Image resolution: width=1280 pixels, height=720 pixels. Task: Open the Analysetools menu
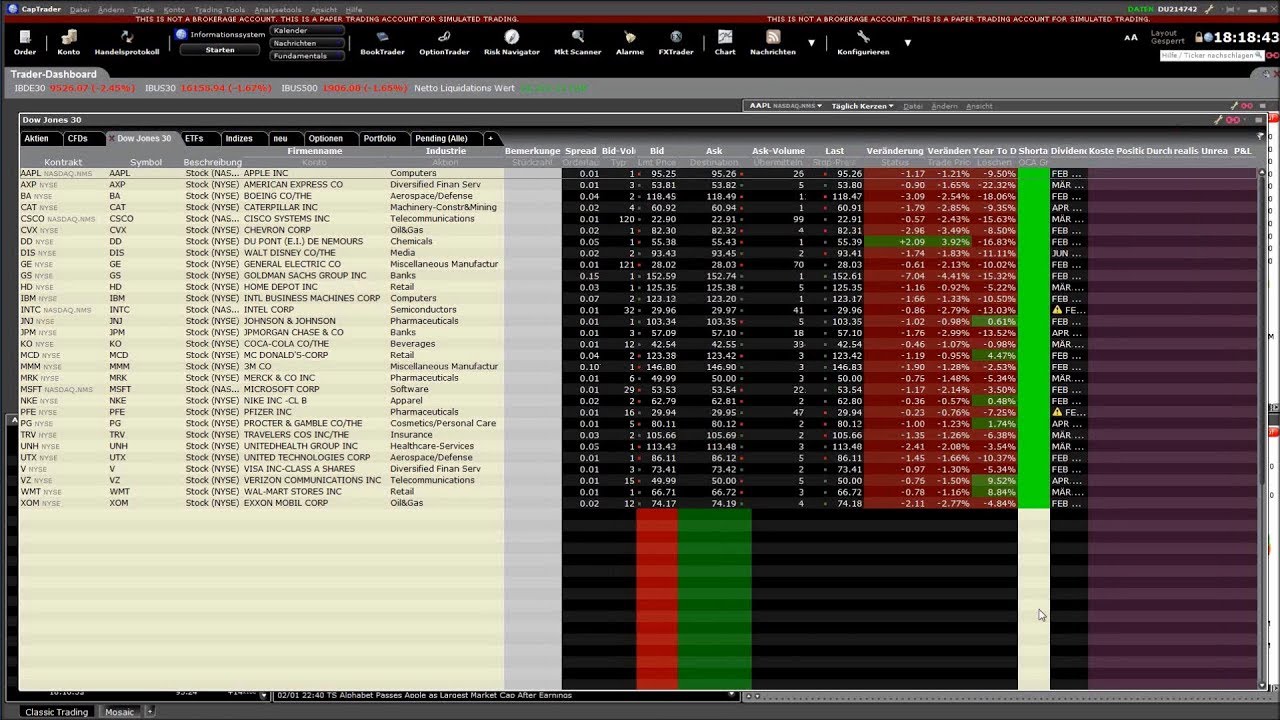pos(278,9)
